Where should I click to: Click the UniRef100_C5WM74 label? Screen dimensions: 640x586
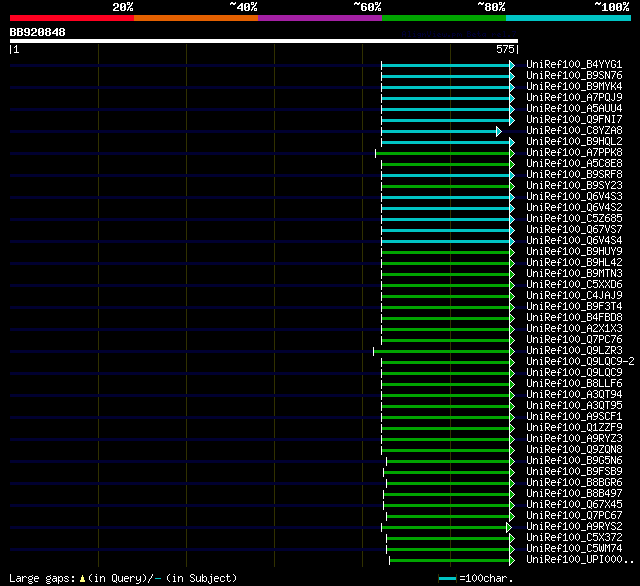click(574, 549)
